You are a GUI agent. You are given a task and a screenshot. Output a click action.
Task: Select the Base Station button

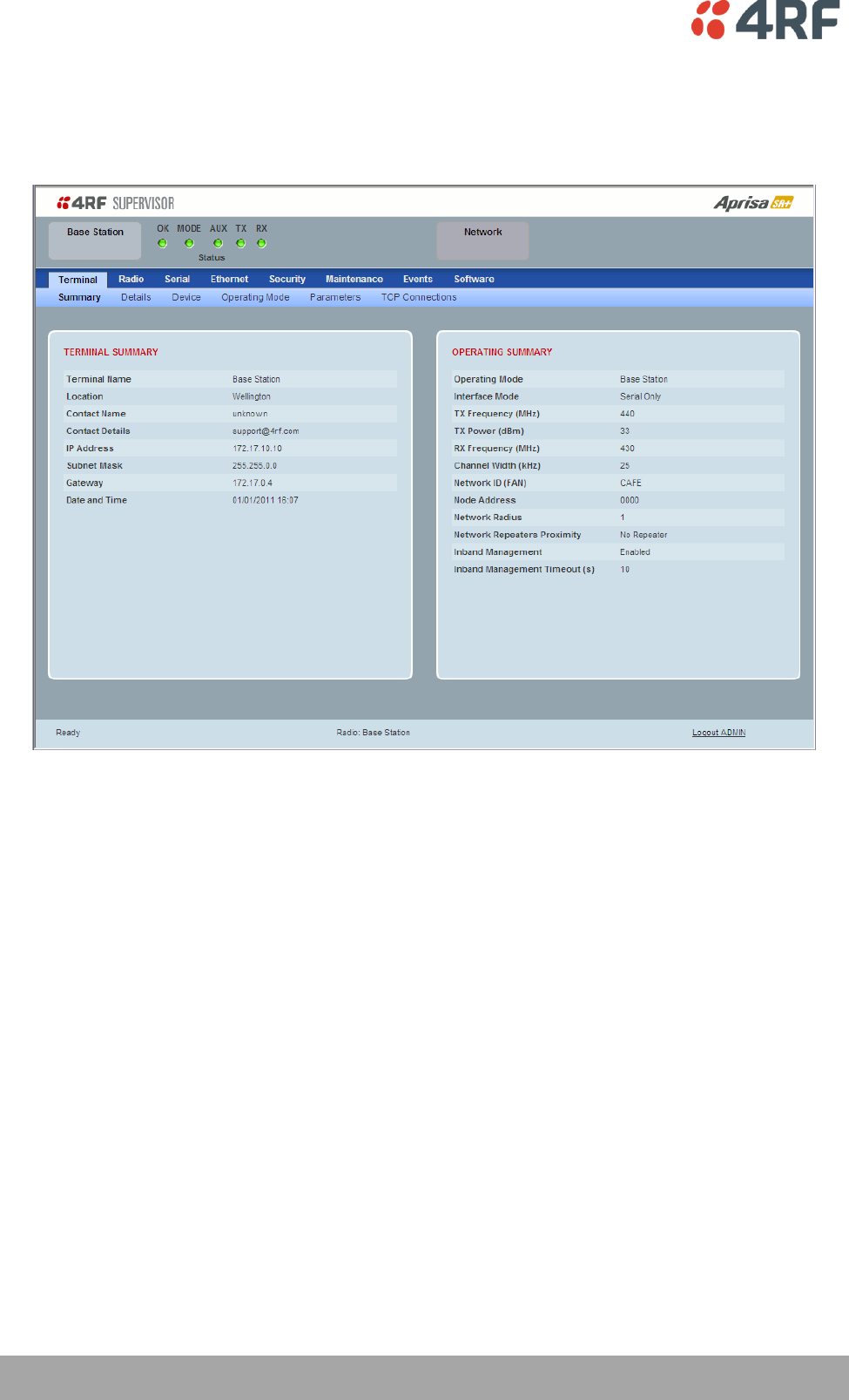click(95, 240)
